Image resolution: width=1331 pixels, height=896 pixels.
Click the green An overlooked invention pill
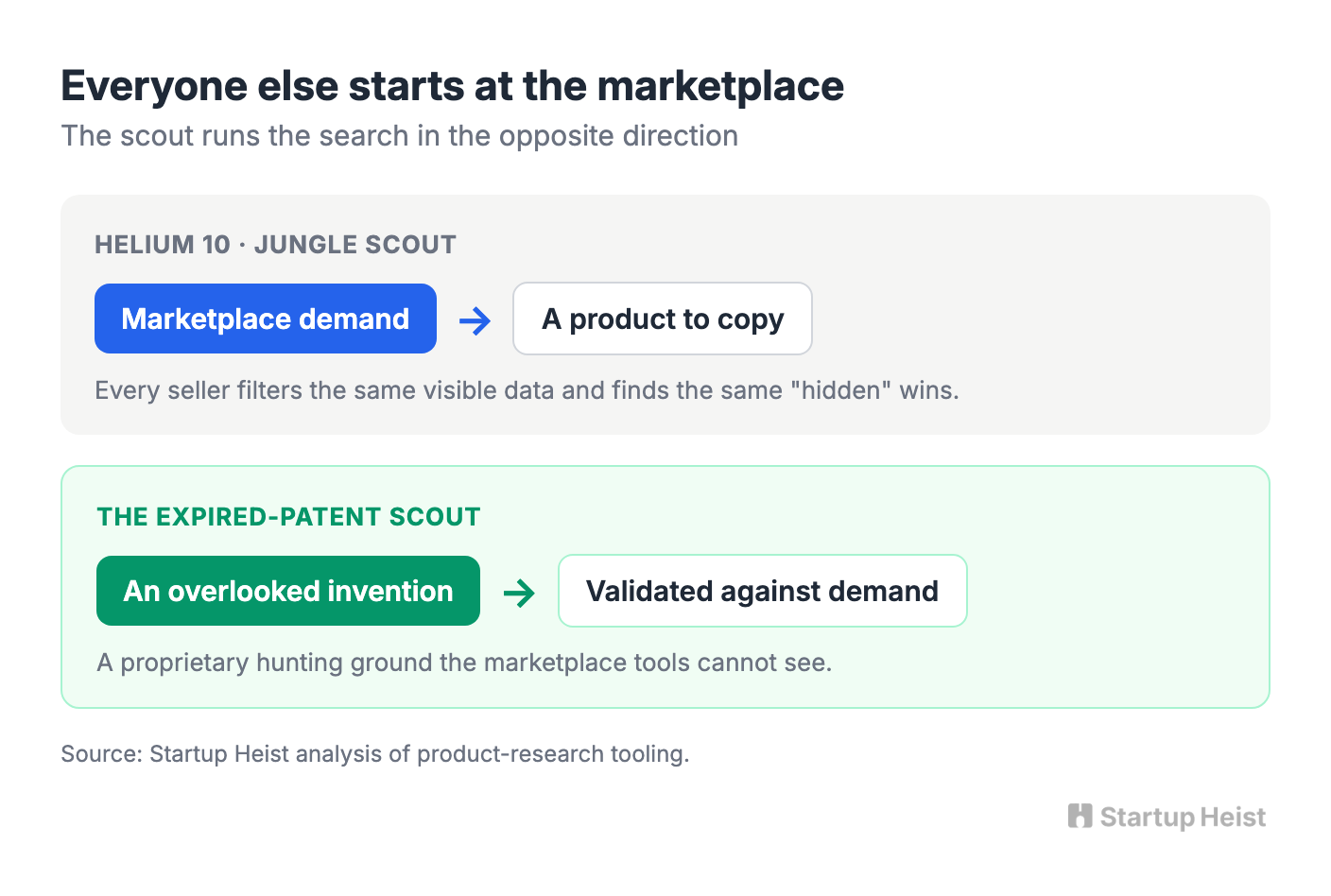point(288,591)
